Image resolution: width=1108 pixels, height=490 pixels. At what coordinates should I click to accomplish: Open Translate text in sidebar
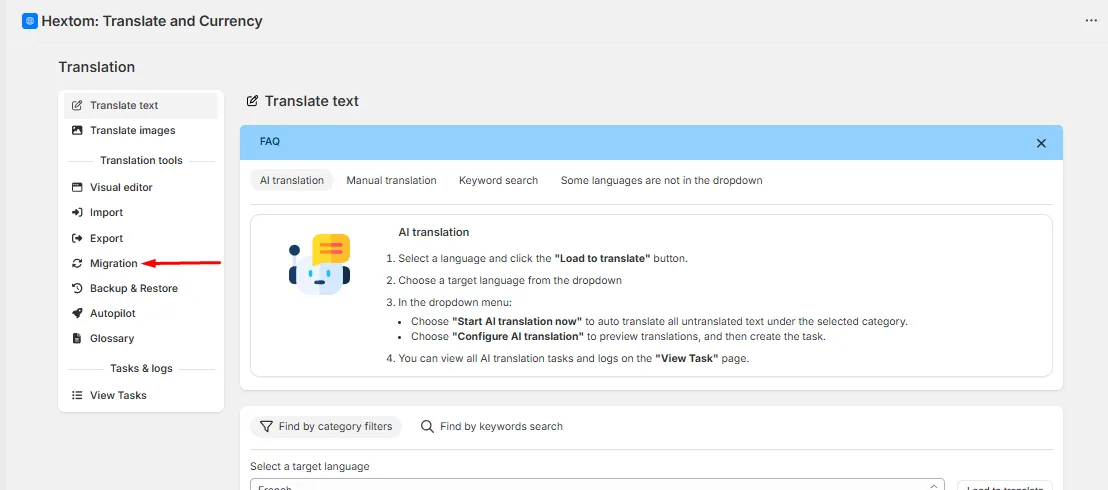coord(141,105)
